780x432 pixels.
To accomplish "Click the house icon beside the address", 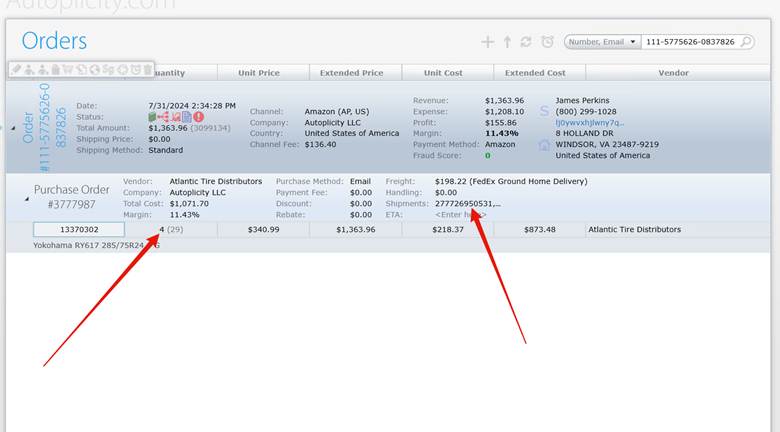I will click(x=544, y=145).
